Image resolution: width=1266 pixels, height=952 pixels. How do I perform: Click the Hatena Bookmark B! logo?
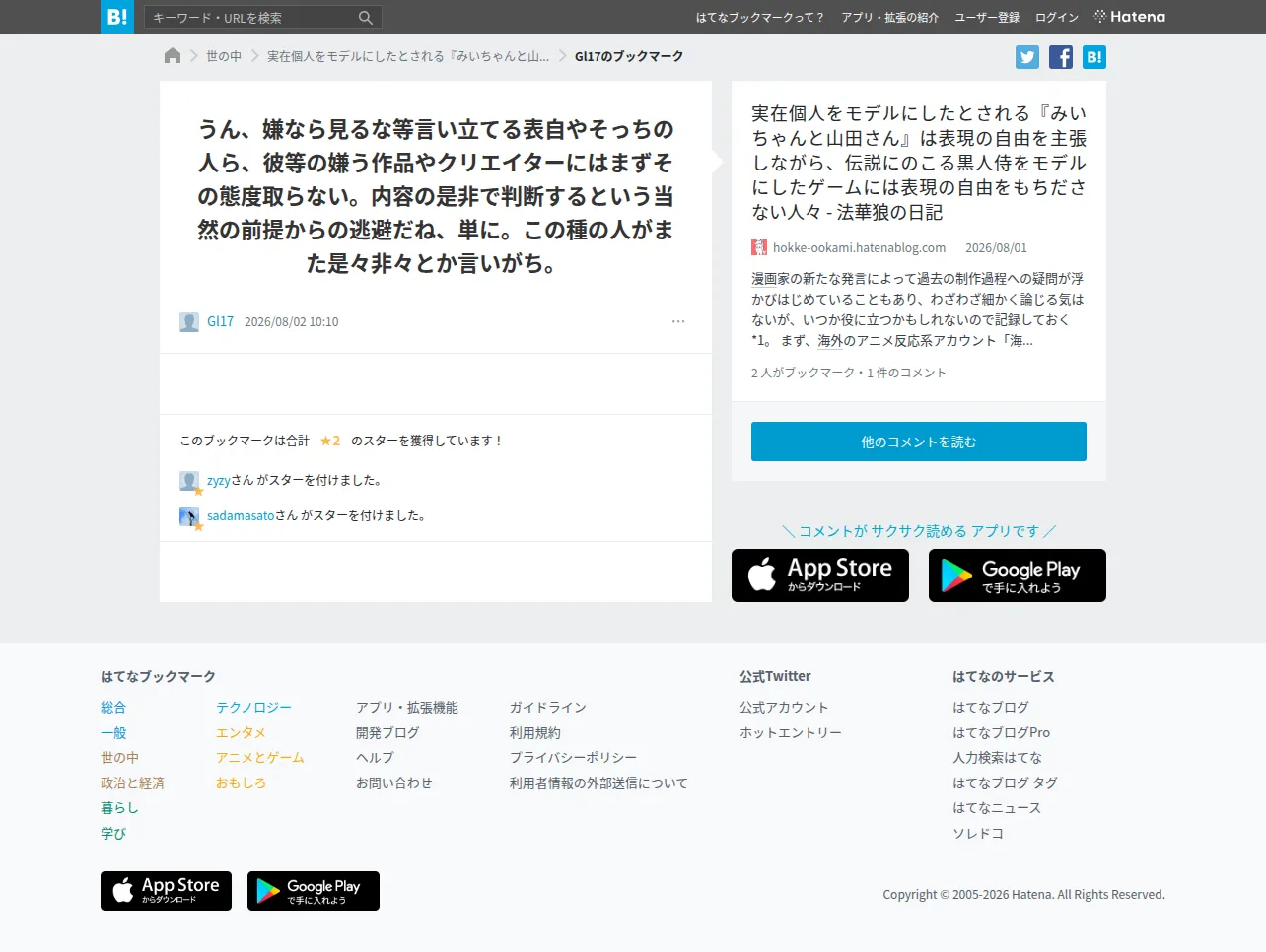(x=116, y=17)
